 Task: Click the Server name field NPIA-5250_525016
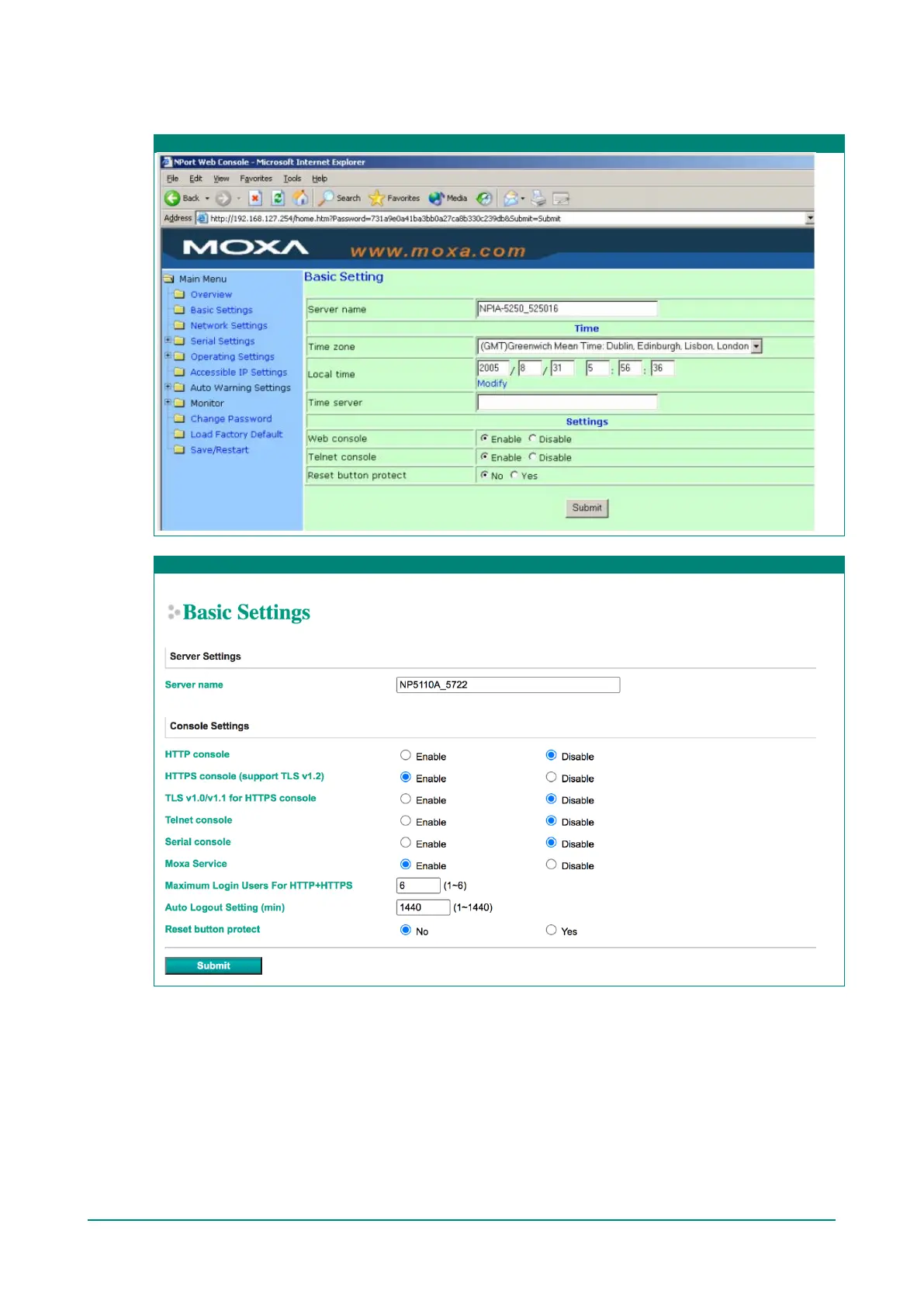[567, 309]
